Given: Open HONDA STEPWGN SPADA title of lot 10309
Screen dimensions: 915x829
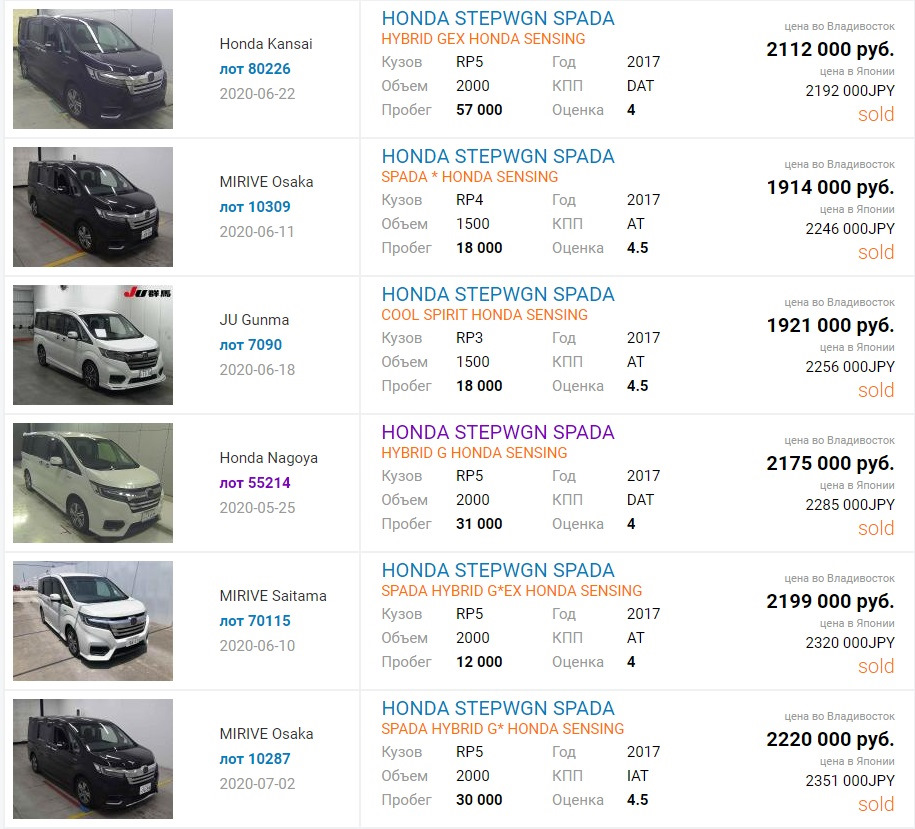Looking at the screenshot, I should [498, 156].
